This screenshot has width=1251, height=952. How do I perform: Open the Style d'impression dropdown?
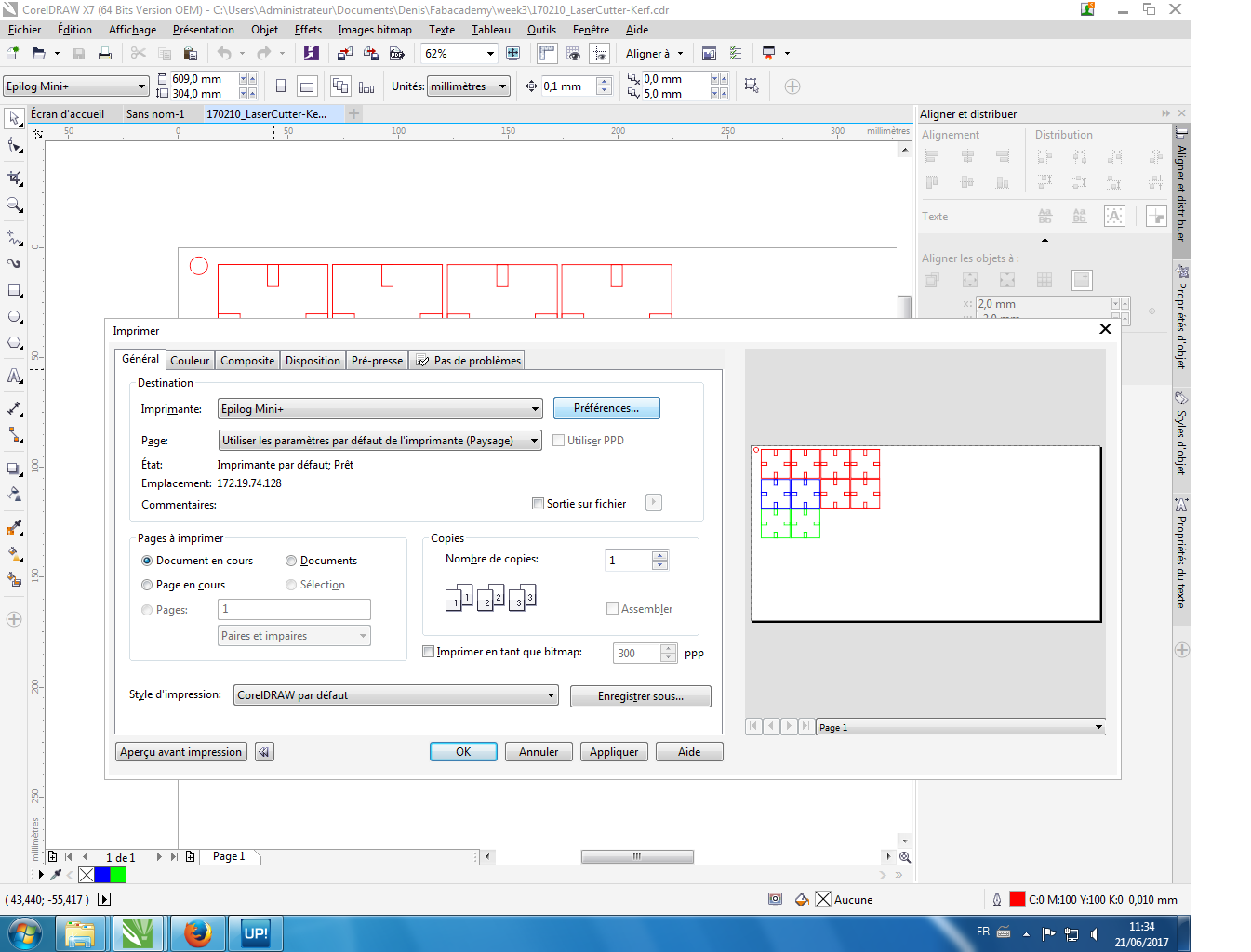click(x=395, y=695)
